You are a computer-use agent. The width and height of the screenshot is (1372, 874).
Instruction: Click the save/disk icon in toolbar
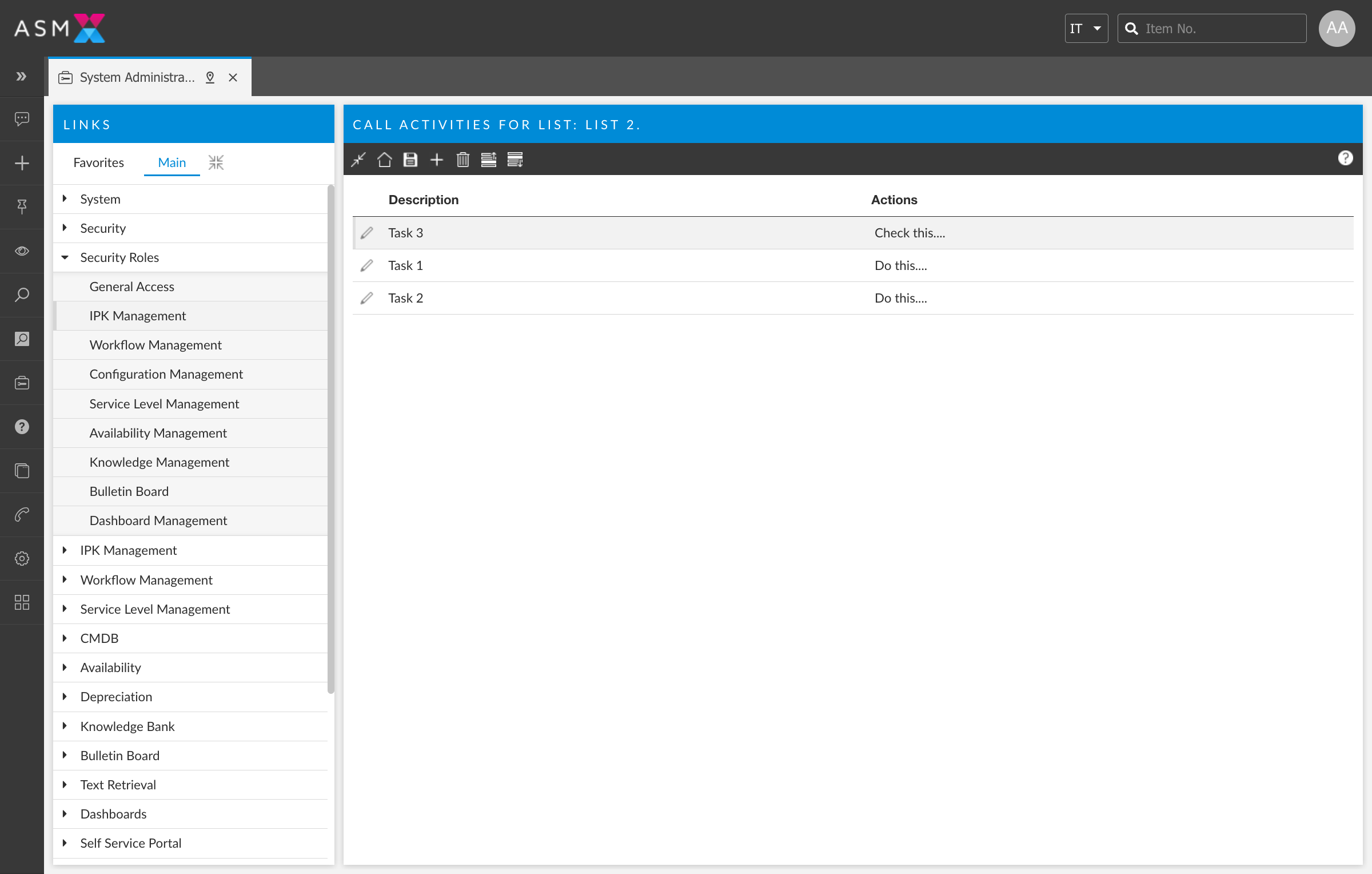point(410,159)
